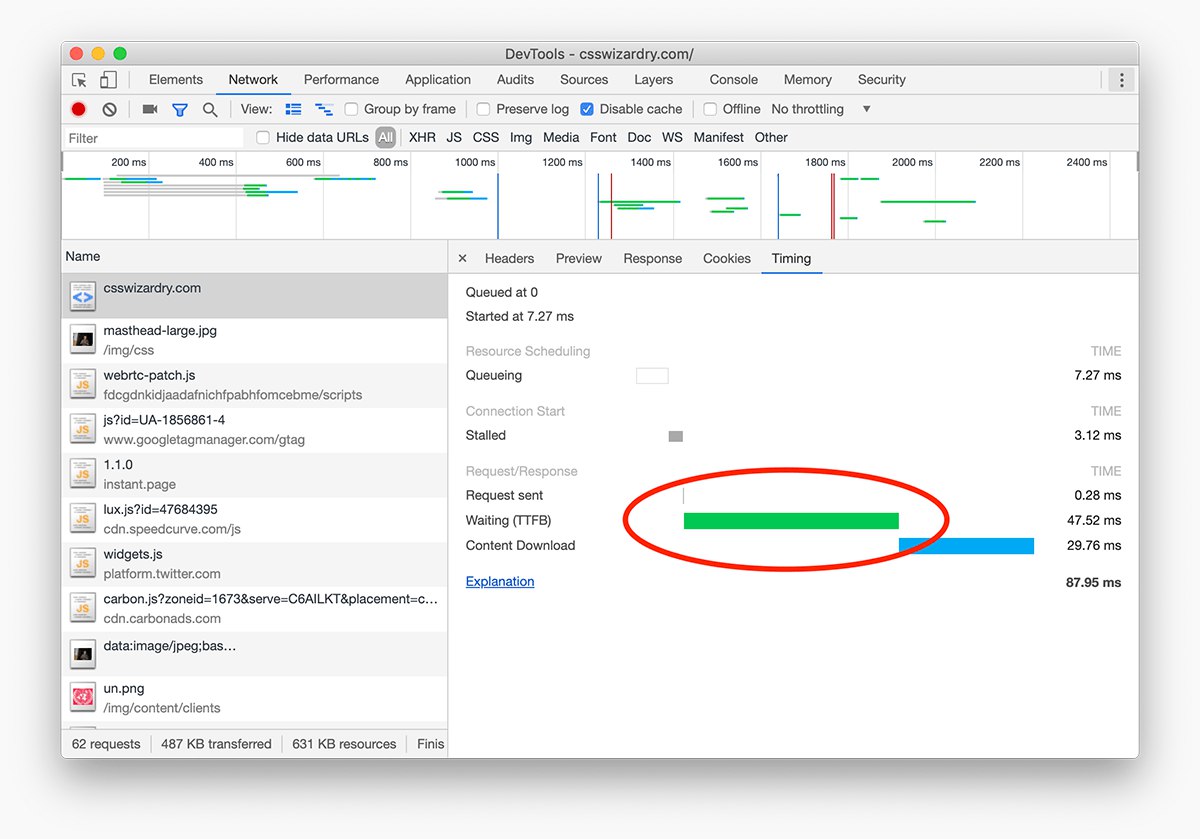The image size is (1200, 839).
Task: Show the Response tab
Action: point(652,258)
